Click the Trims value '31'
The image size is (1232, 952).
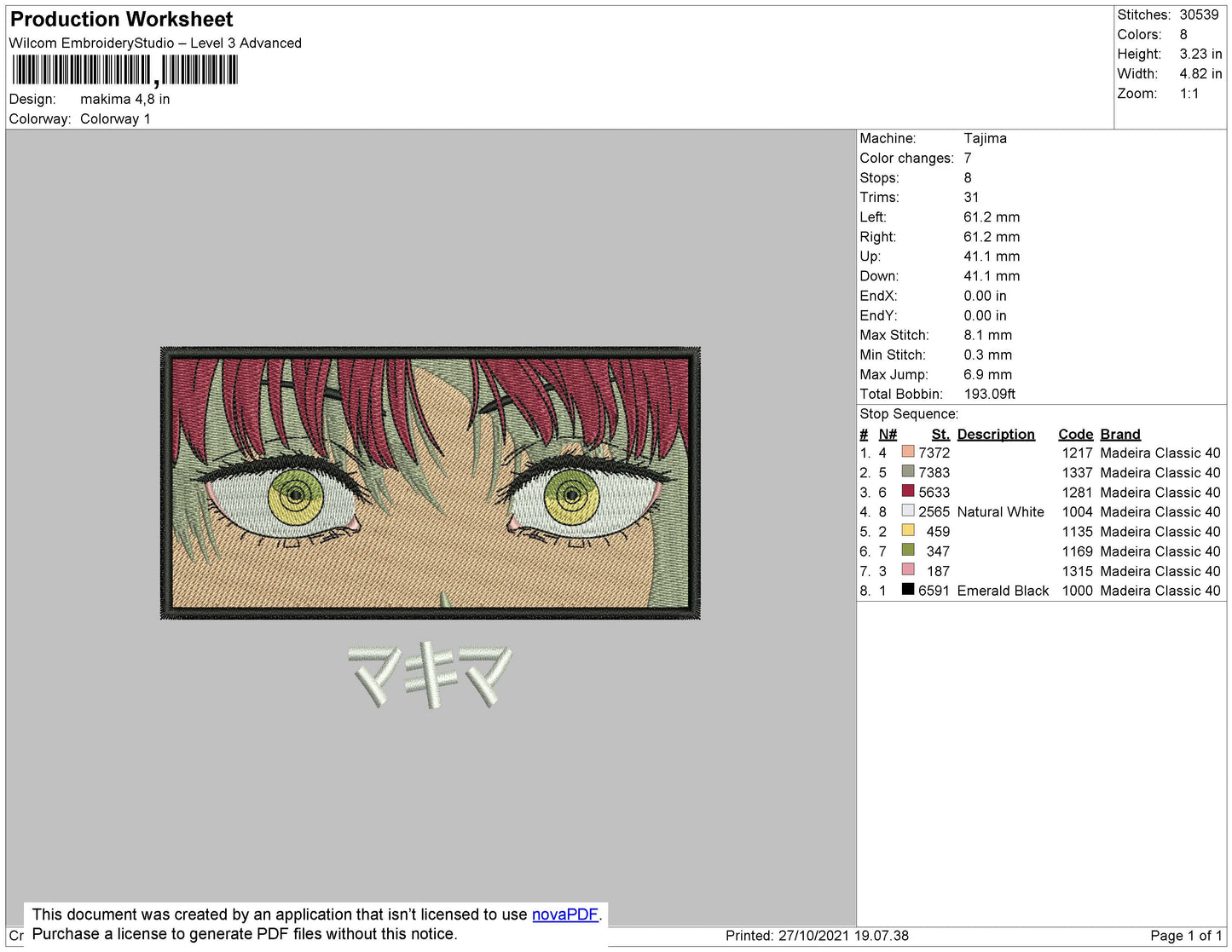[971, 197]
